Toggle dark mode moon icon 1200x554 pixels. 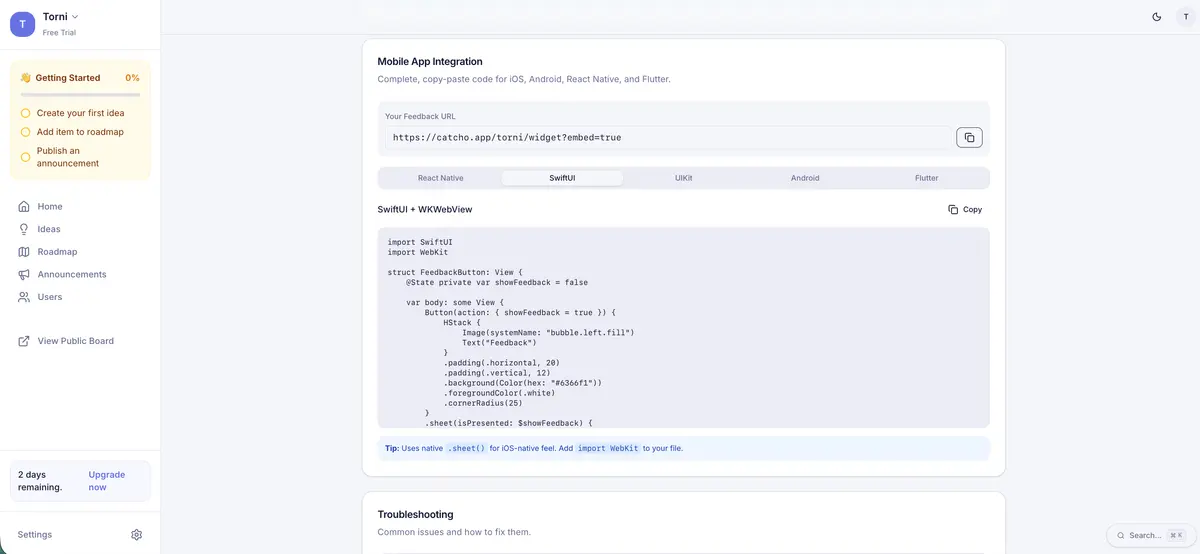1157,17
